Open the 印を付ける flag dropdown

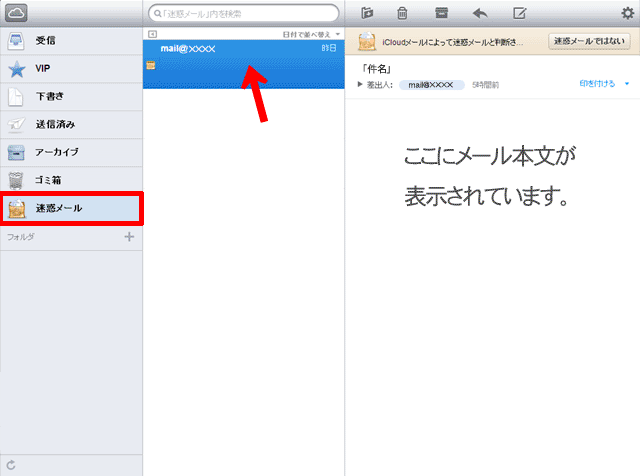click(x=604, y=84)
